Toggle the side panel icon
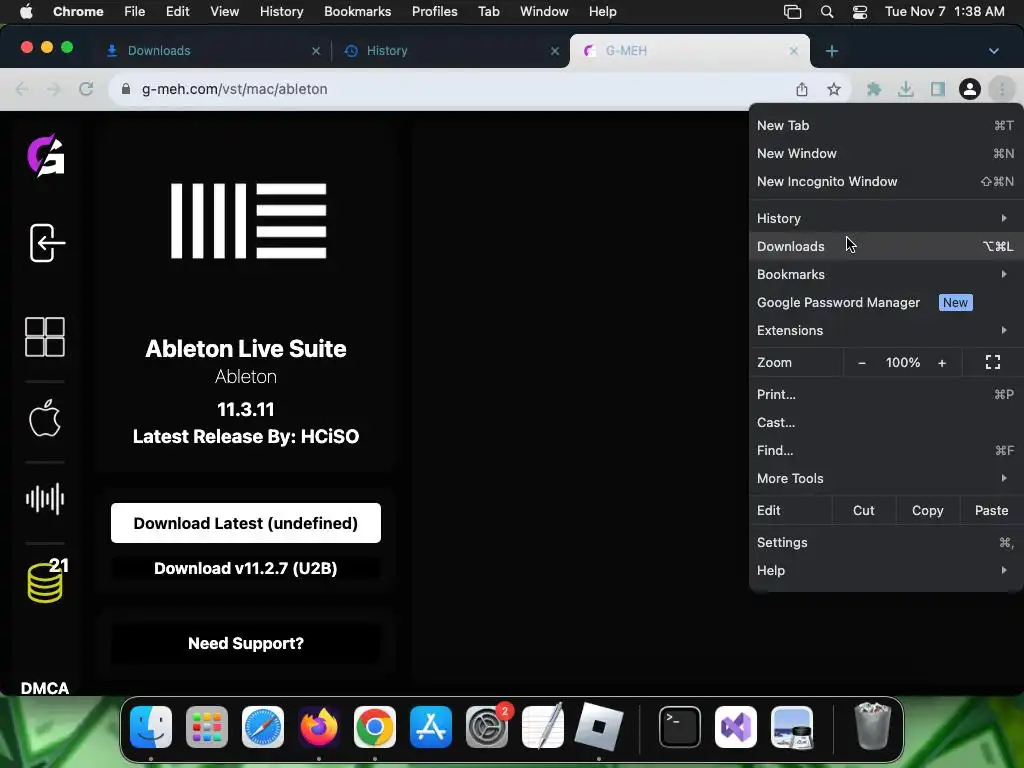The height and width of the screenshot is (768, 1024). [938, 89]
